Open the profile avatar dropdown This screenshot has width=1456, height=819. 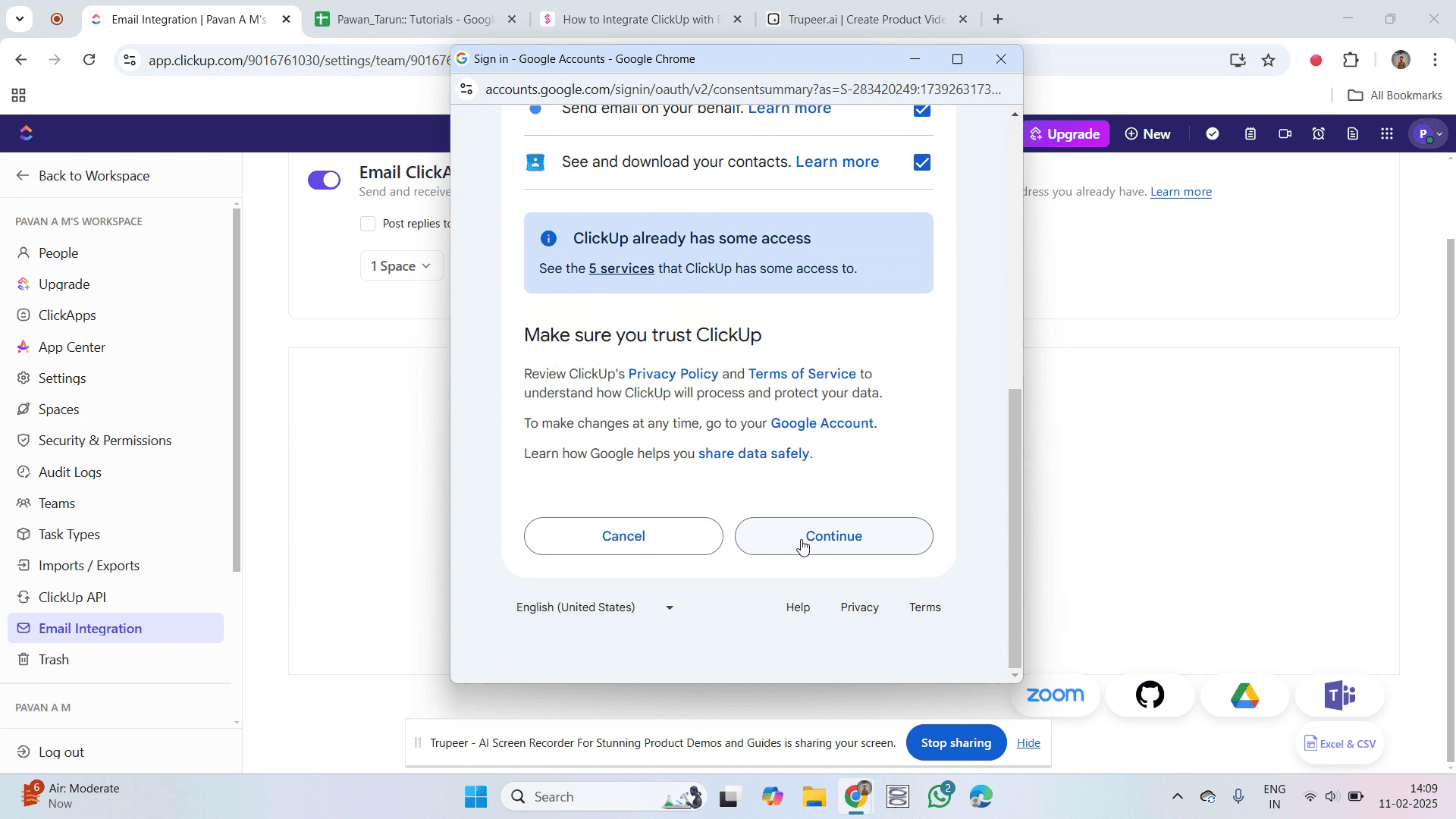(1429, 134)
